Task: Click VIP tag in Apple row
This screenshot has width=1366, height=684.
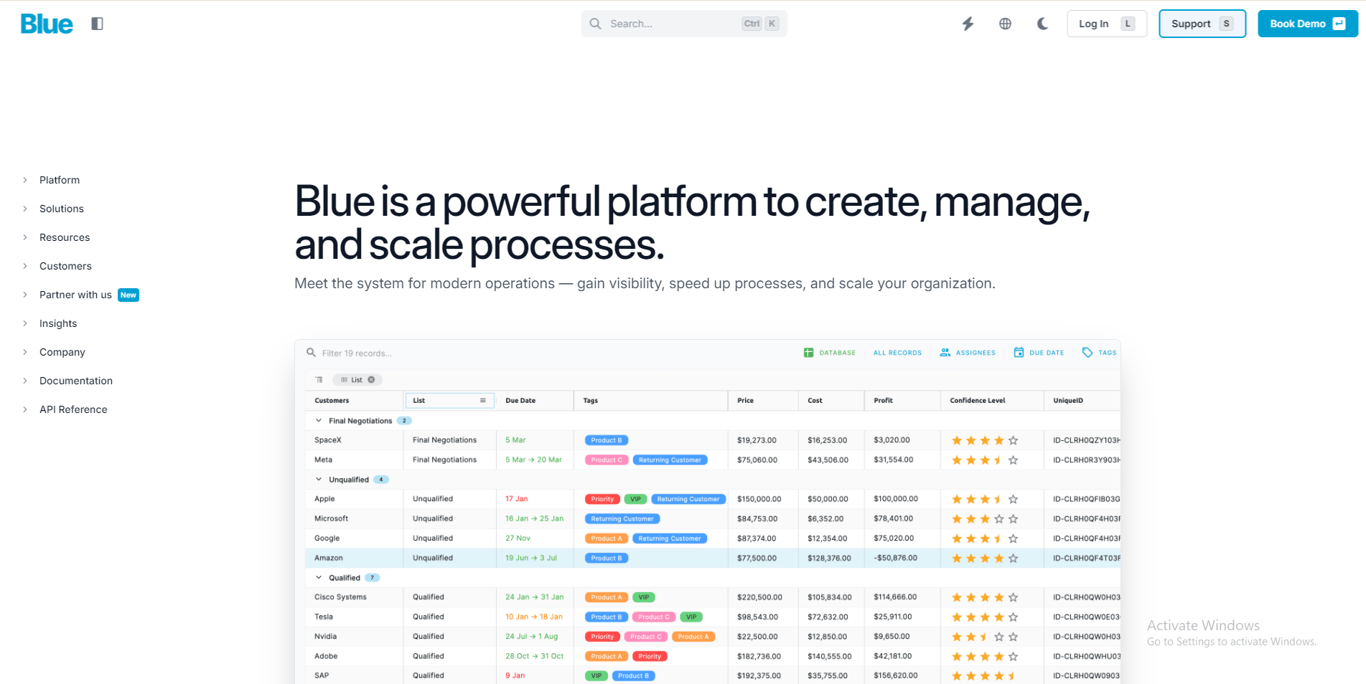Action: click(635, 499)
